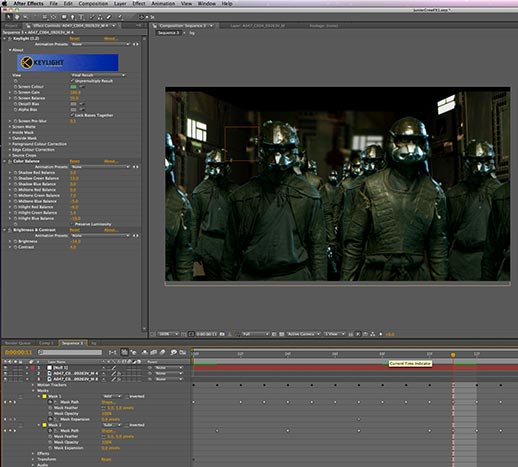The height and width of the screenshot is (467, 518).
Task: Click the Alpha Bias eyedropper
Action: pyautogui.click(x=82, y=110)
